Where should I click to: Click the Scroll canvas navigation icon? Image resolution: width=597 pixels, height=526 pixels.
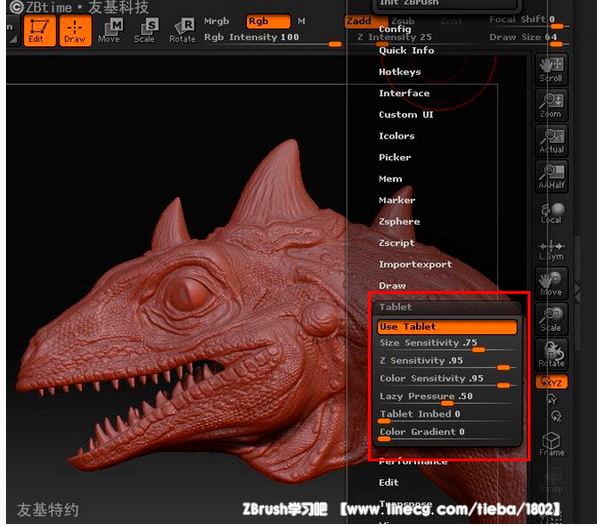551,69
